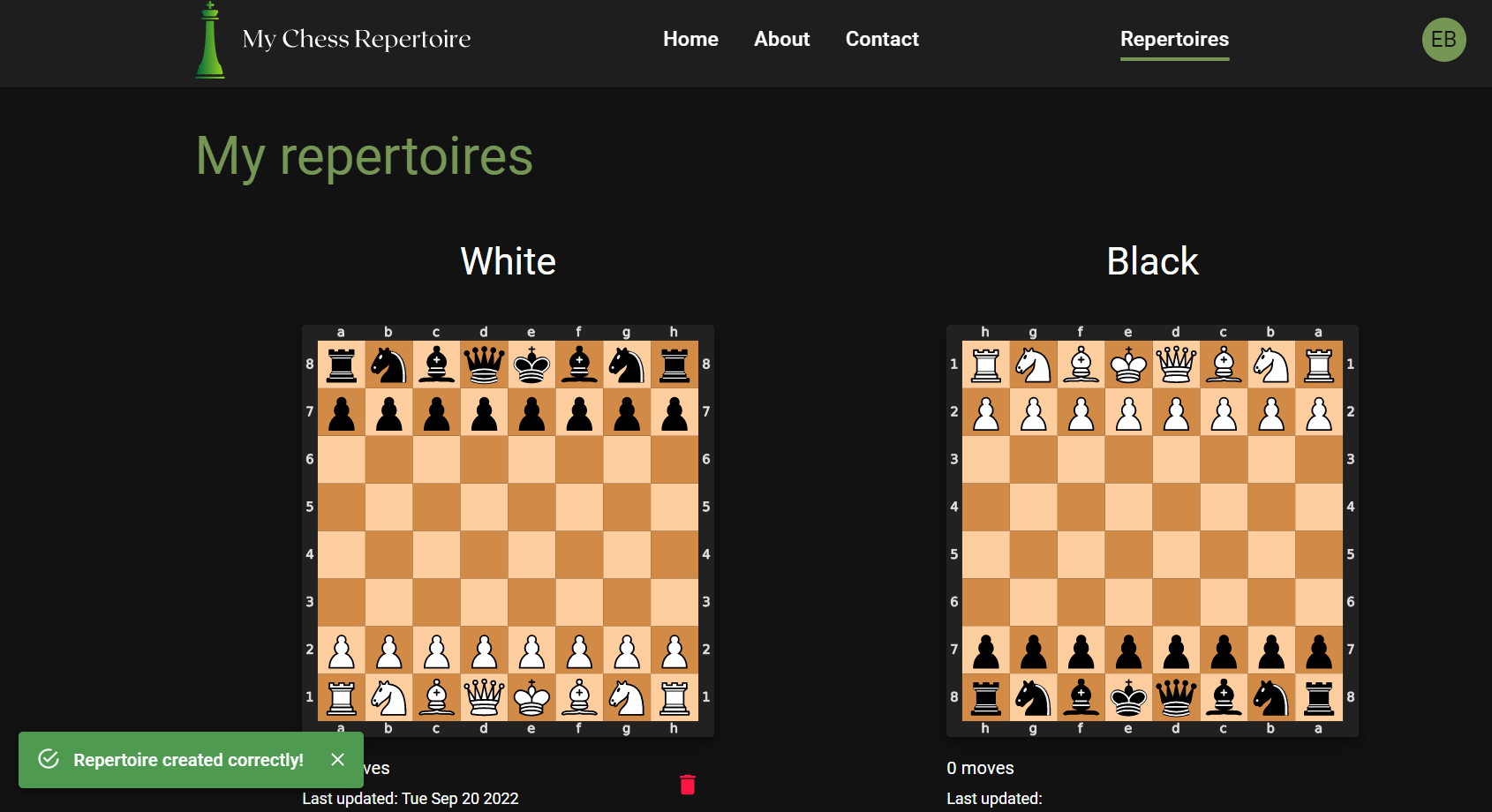Navigate to the Home page
This screenshot has height=812, width=1492.
tap(690, 39)
